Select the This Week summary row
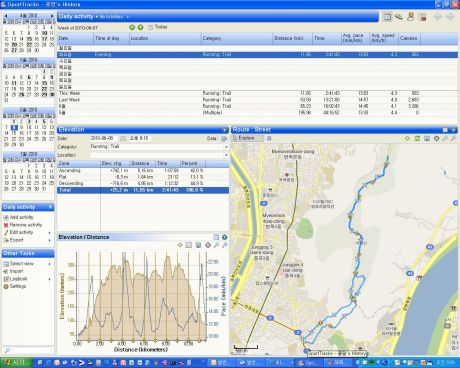 click(257, 93)
